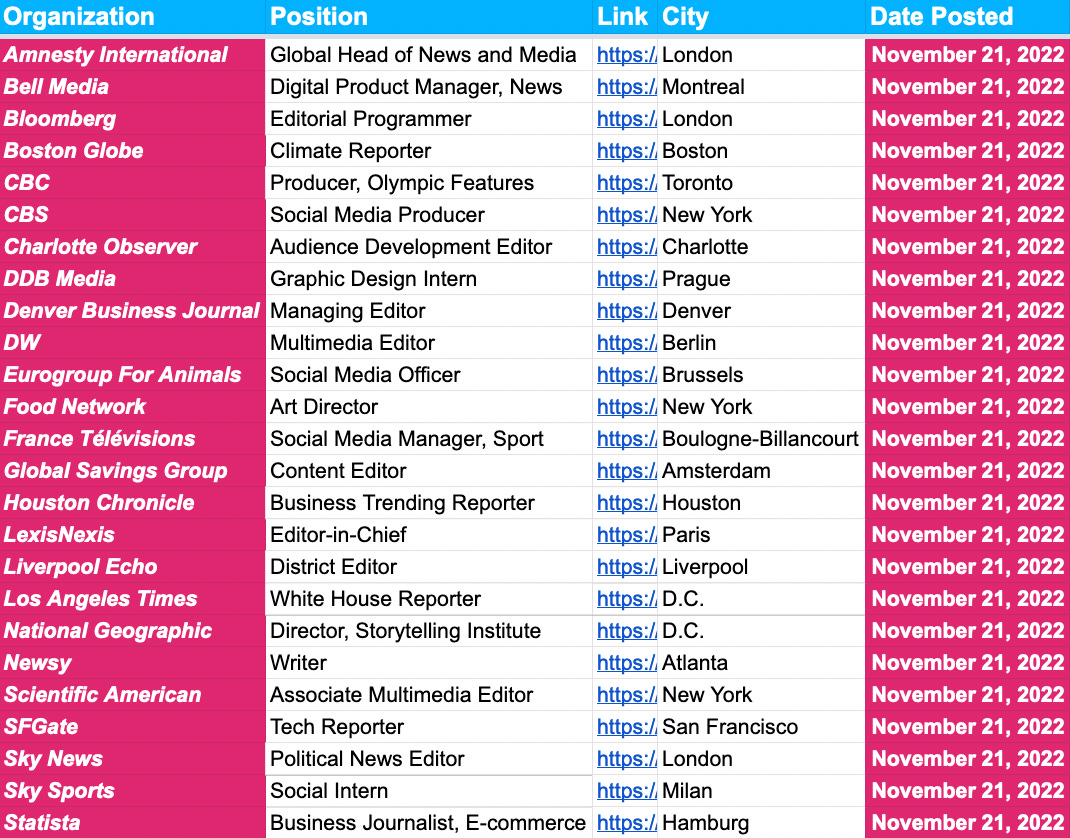Image resolution: width=1070 pixels, height=838 pixels.
Task: Open the CBS Social Media Producer link
Action: tap(626, 215)
